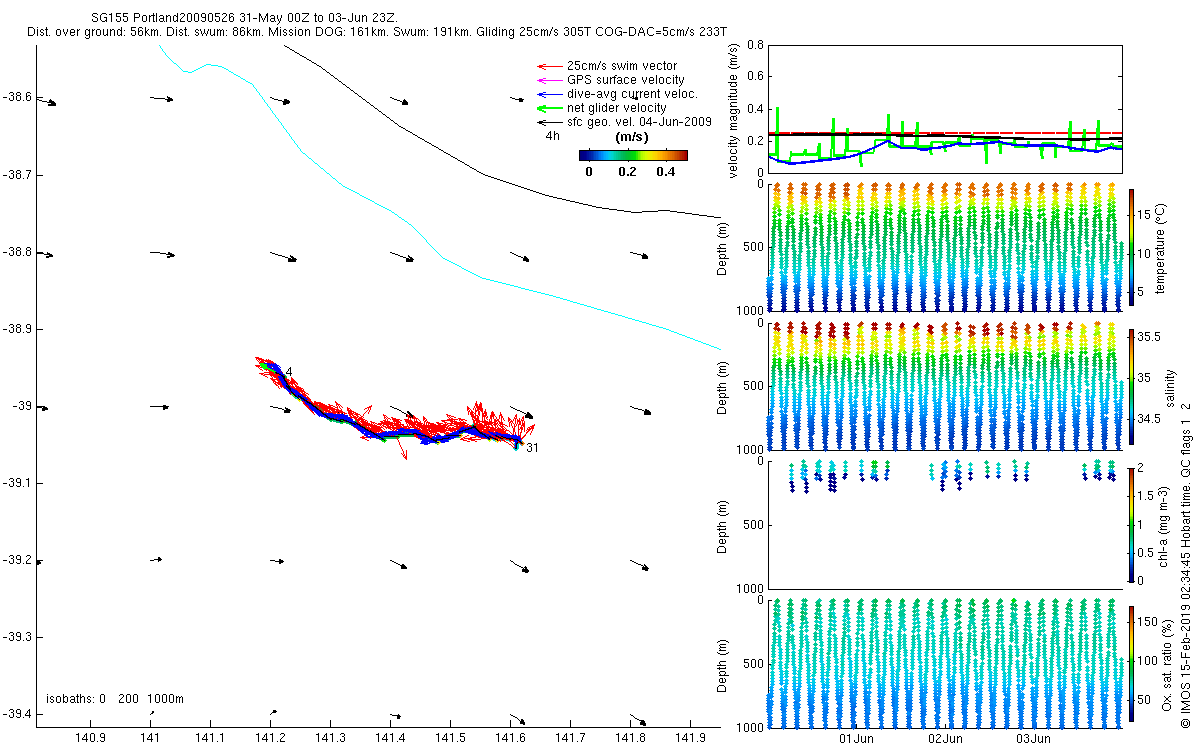Image resolution: width=1200 pixels, height=750 pixels.
Task: Click the latitude tick '-39.1'
Action: pos(17,483)
